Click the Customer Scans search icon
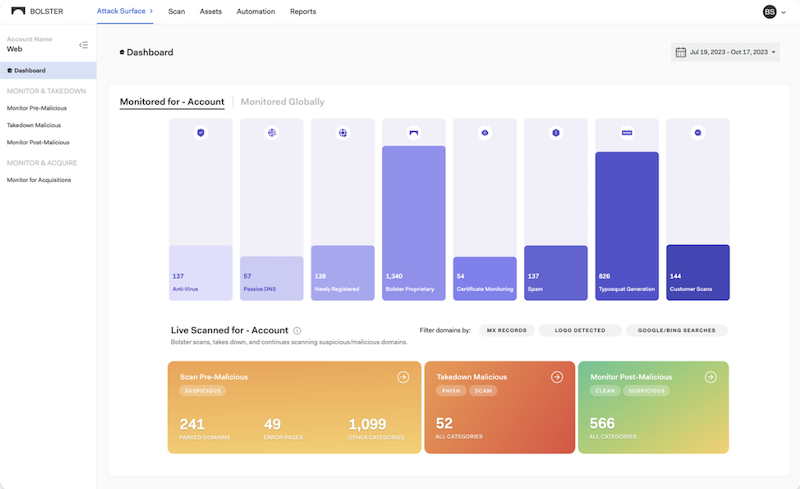800x489 pixels. click(698, 133)
